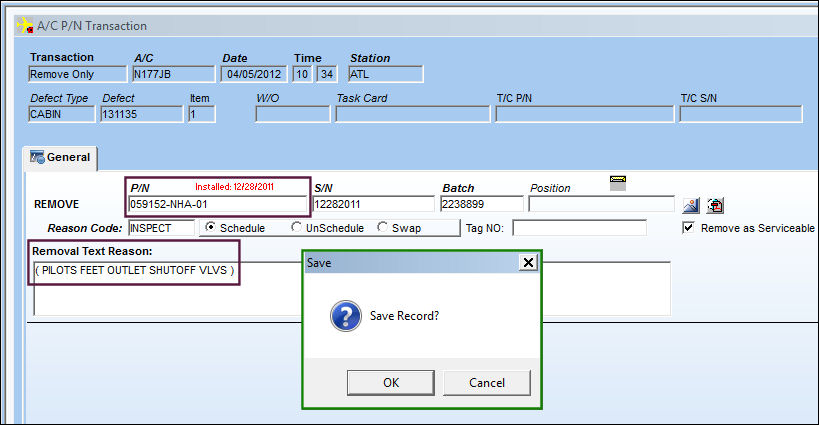Select the UnSchedule radio button
This screenshot has height=425, width=819.
[x=296, y=227]
